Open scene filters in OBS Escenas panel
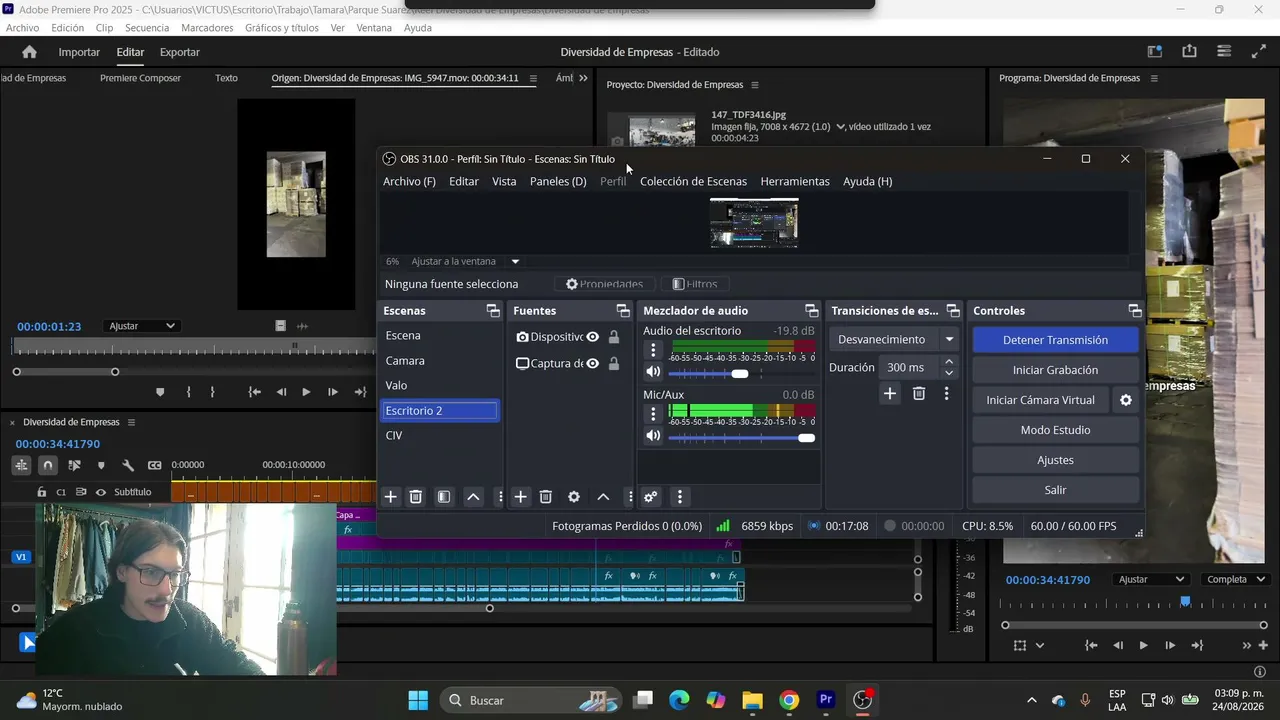This screenshot has width=1280, height=720. (444, 497)
